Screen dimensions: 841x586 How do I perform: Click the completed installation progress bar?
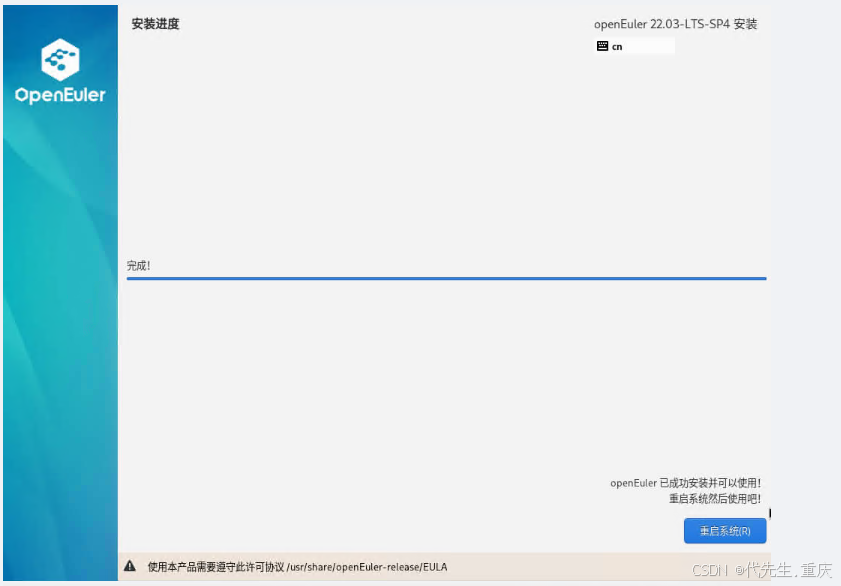pos(446,278)
